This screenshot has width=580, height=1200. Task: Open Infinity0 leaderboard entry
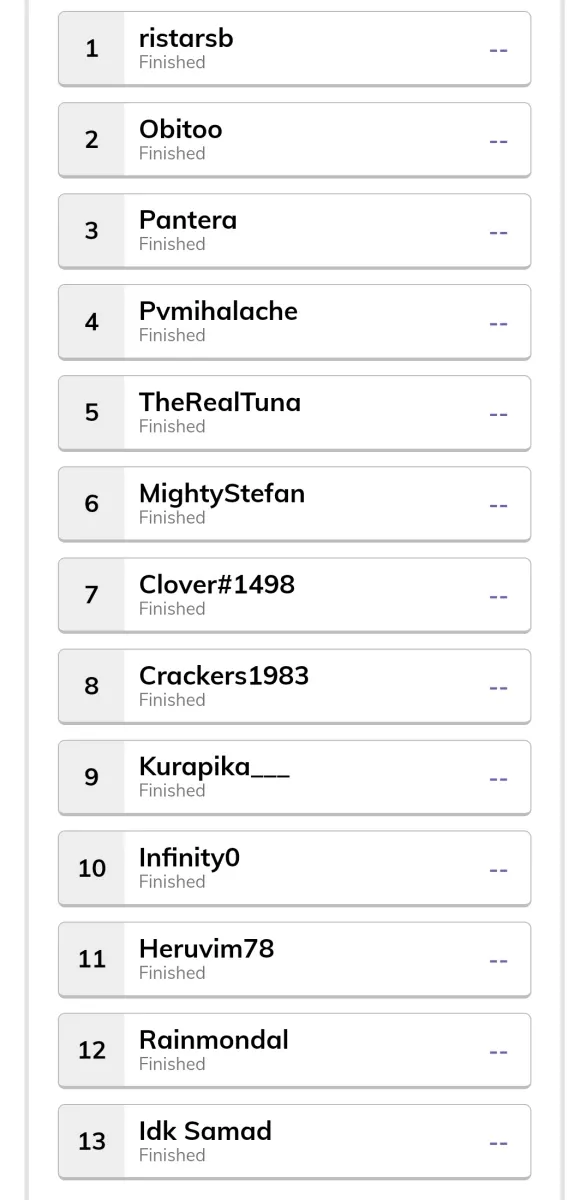[294, 868]
